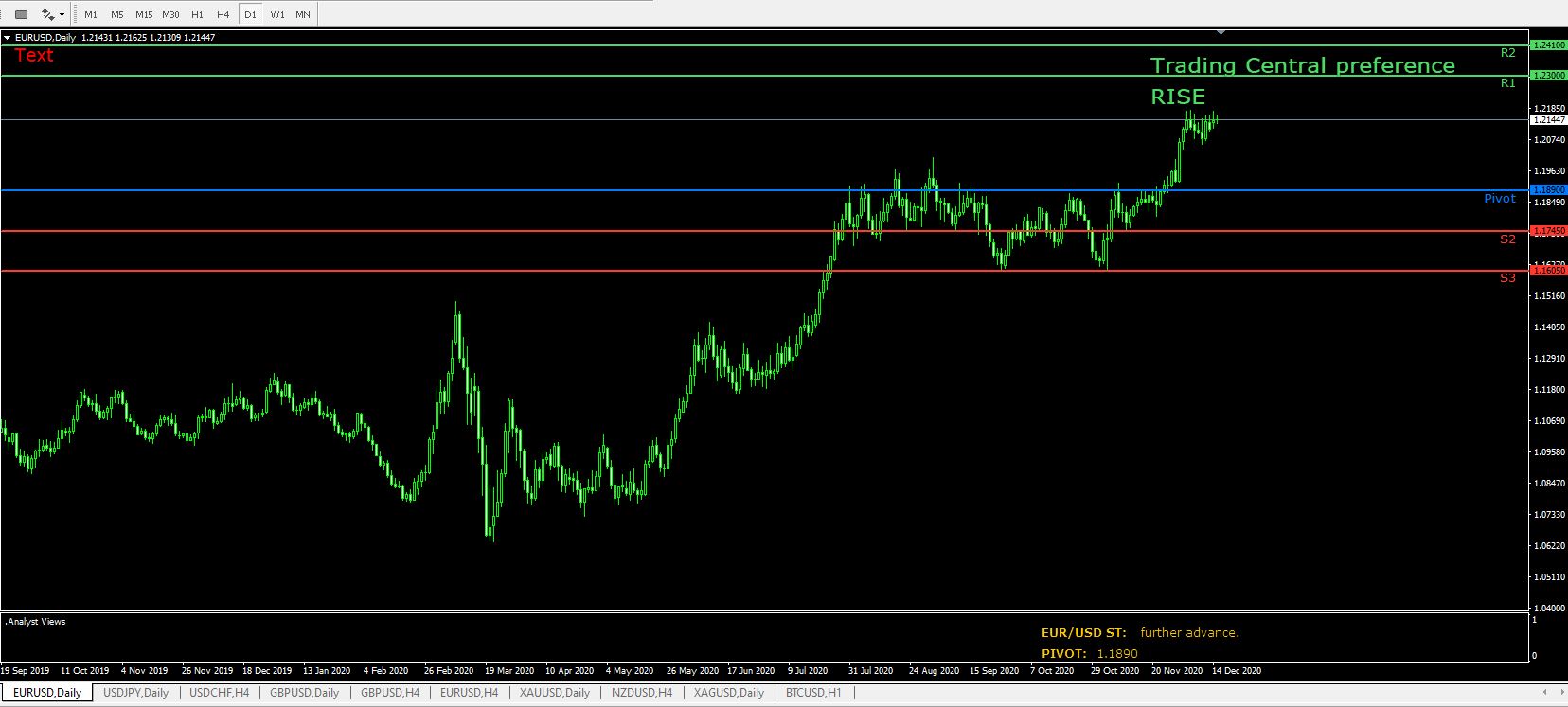Switch timeframe to MN monthly
Image resolution: width=1568 pixels, height=707 pixels.
(303, 14)
